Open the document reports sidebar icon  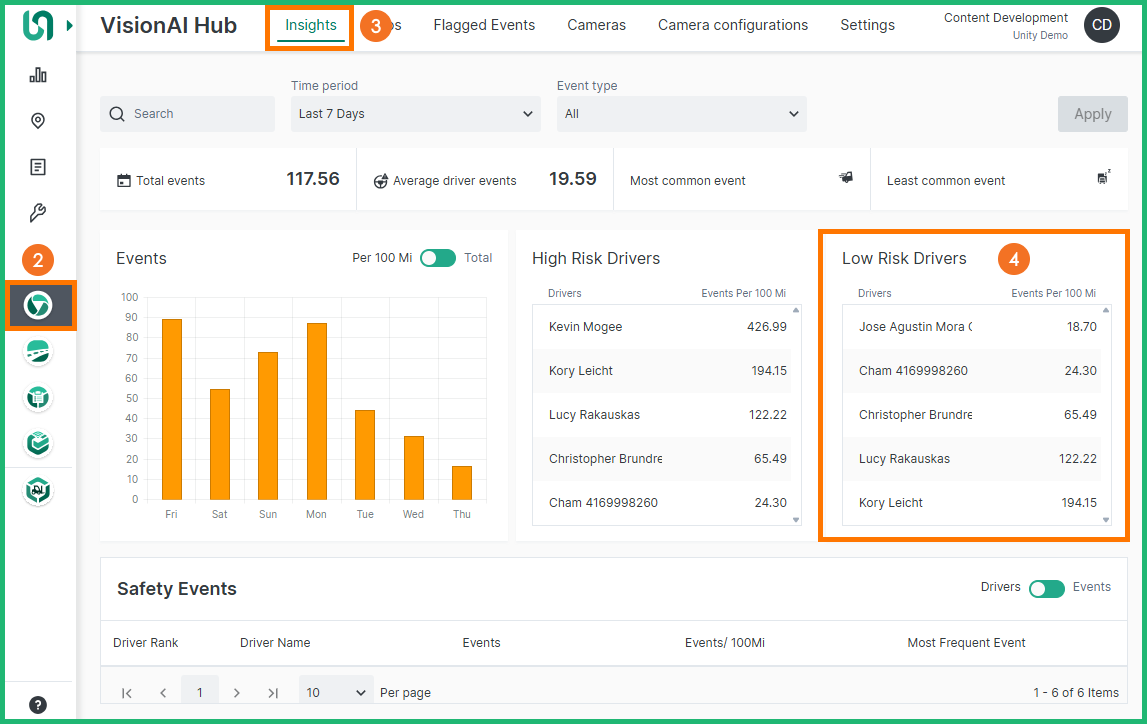point(38,167)
